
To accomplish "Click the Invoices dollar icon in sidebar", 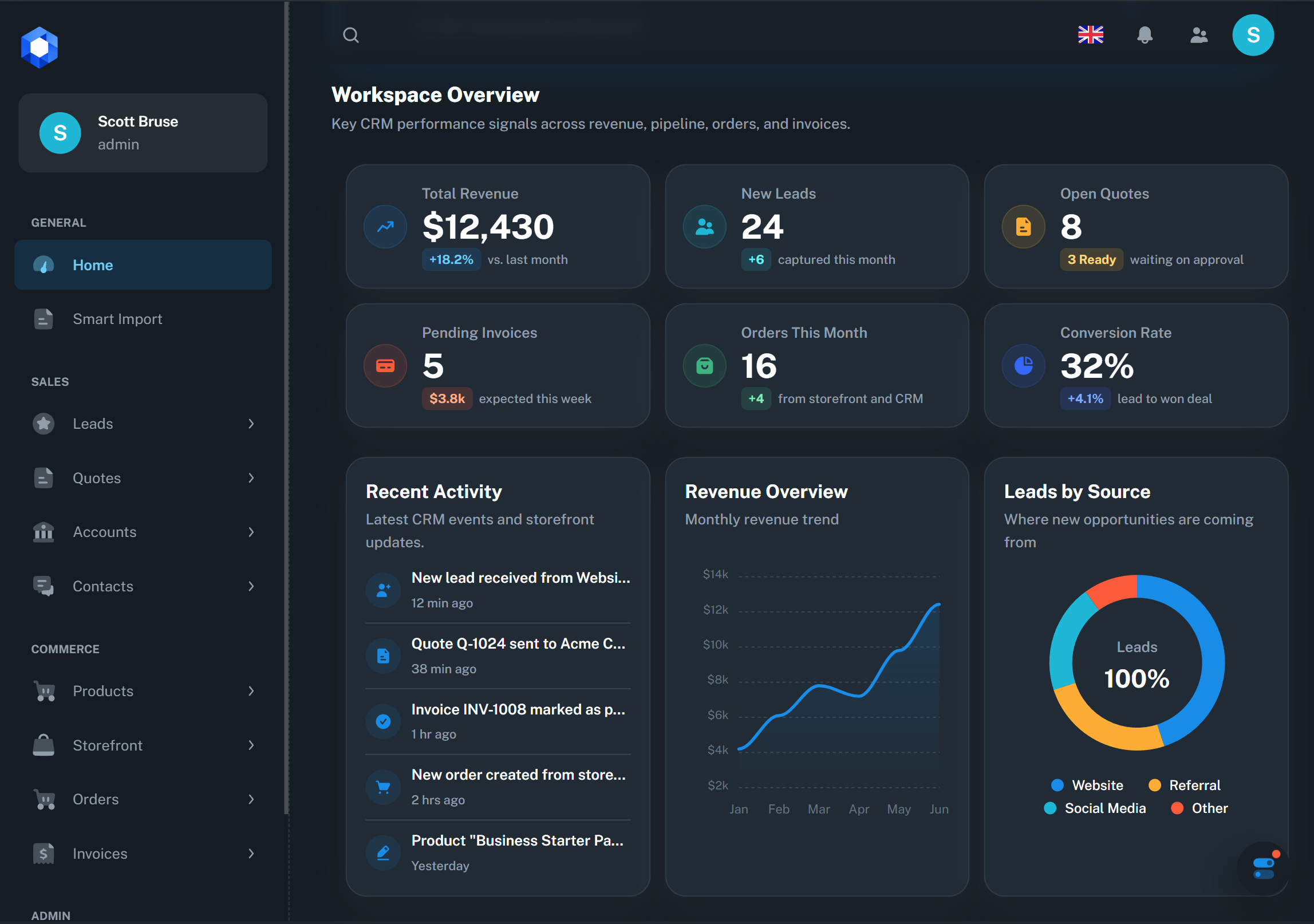I will [44, 854].
